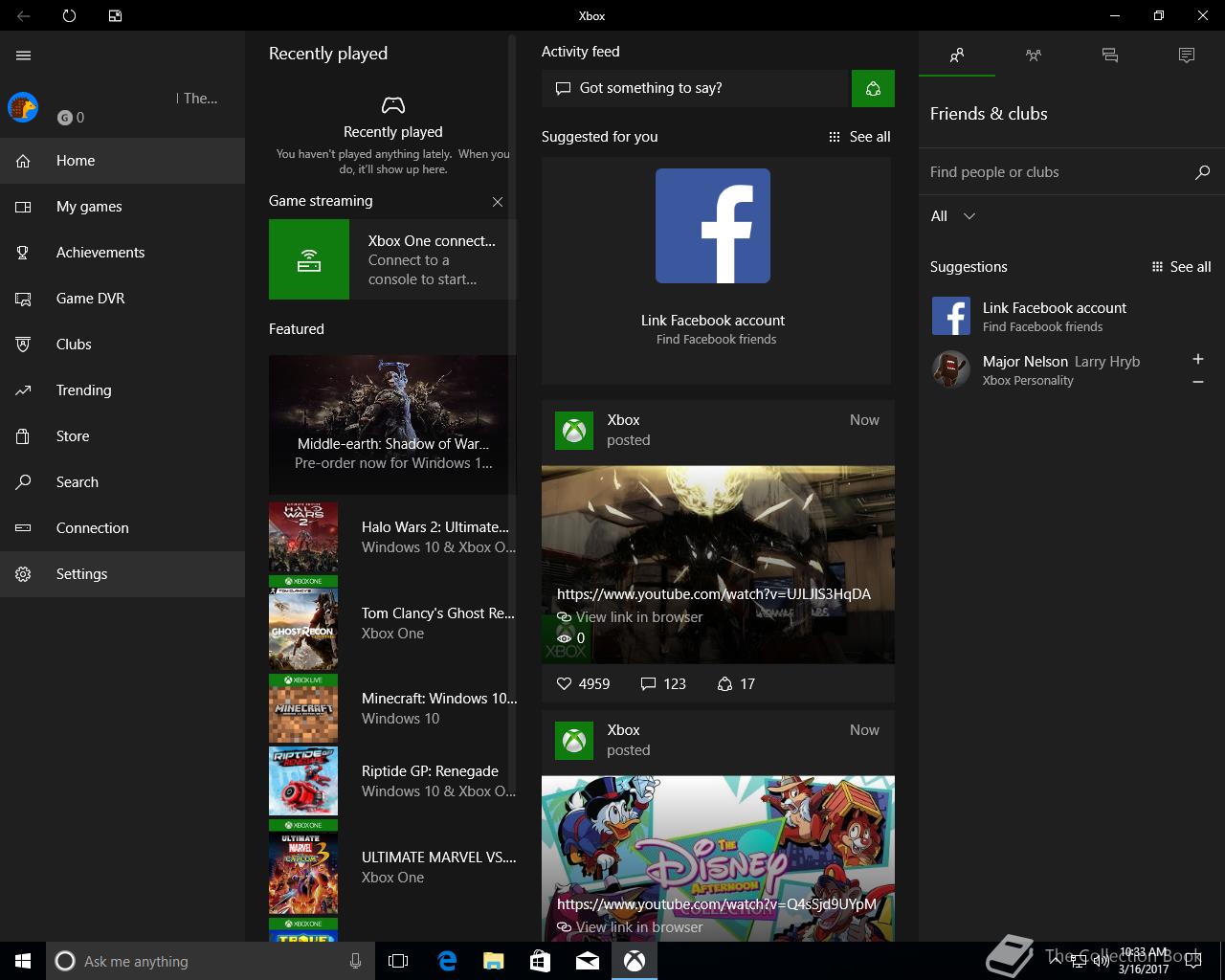1225x980 pixels.
Task: Click Link Facebook account in activity feed
Action: point(713,321)
